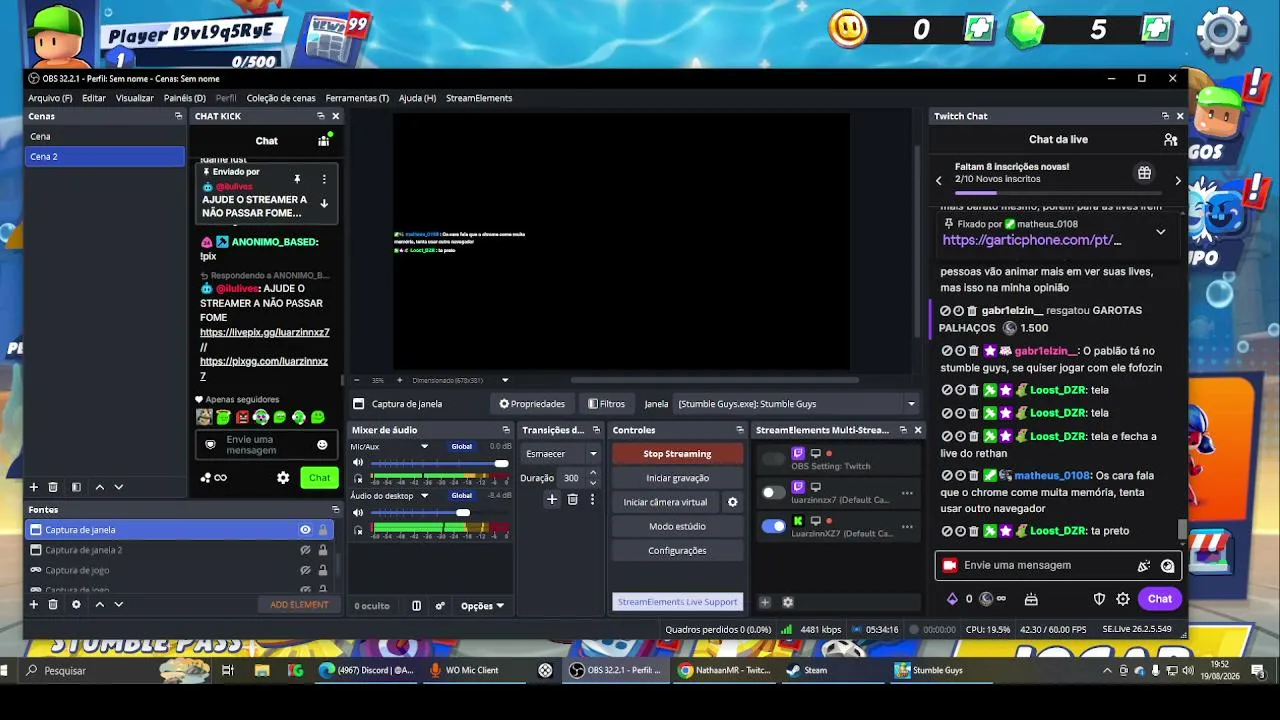The height and width of the screenshot is (720, 1280).
Task: Open Kick chat settings gear
Action: pyautogui.click(x=283, y=478)
